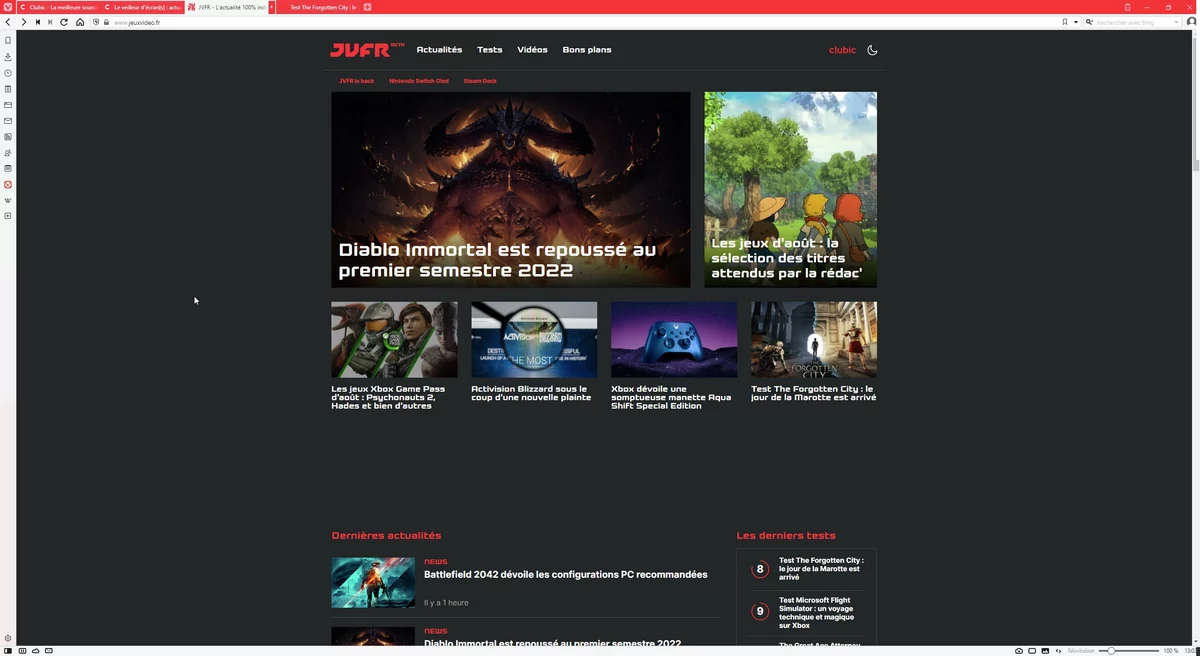Open the Mail panel in the sidebar
The width and height of the screenshot is (1200, 656).
click(8, 121)
